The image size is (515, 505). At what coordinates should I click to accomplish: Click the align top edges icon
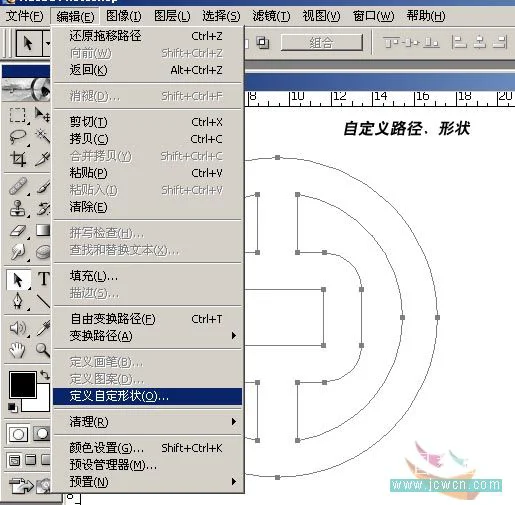point(391,42)
